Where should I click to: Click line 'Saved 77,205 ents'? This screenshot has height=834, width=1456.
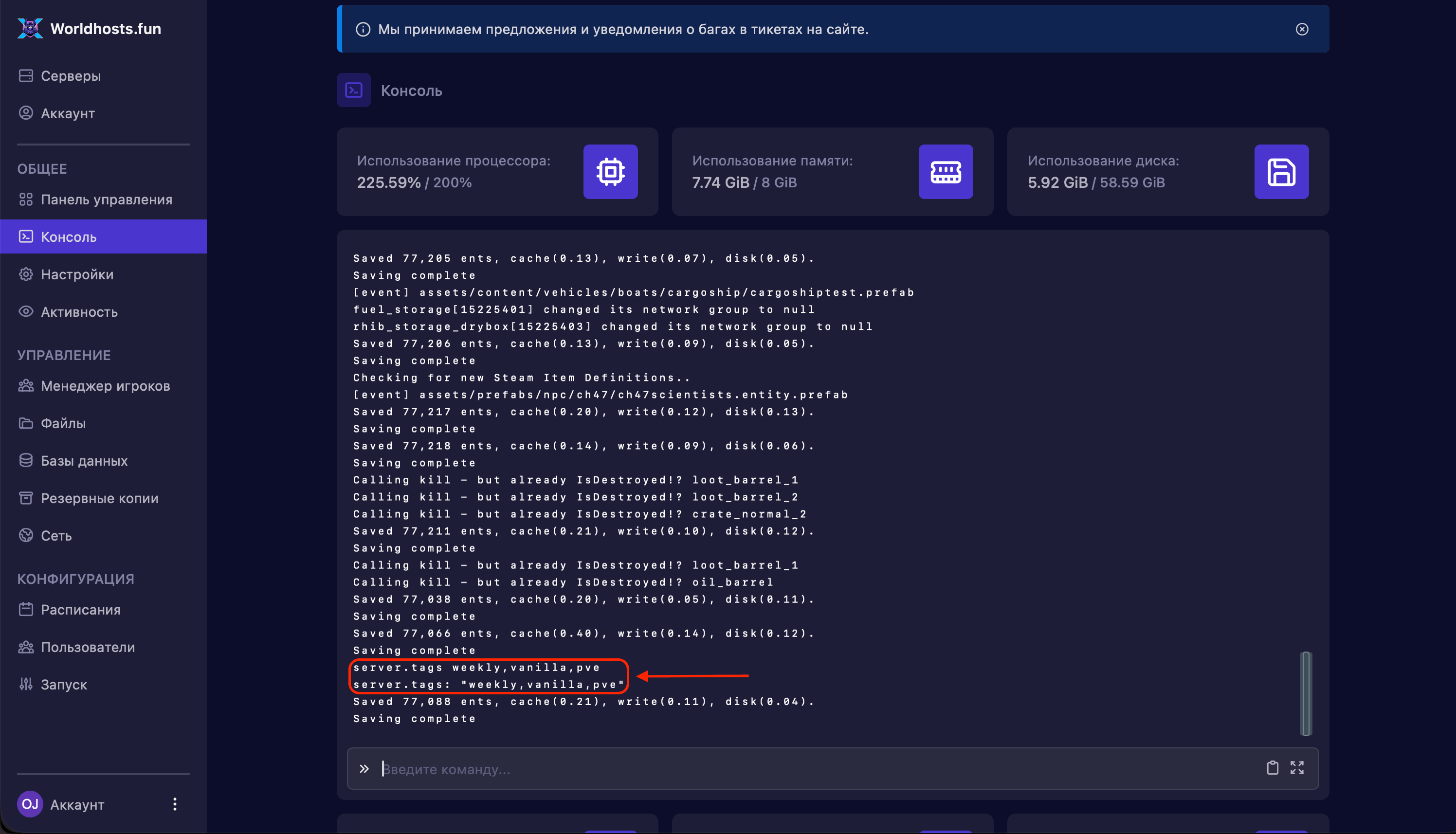[x=583, y=258]
